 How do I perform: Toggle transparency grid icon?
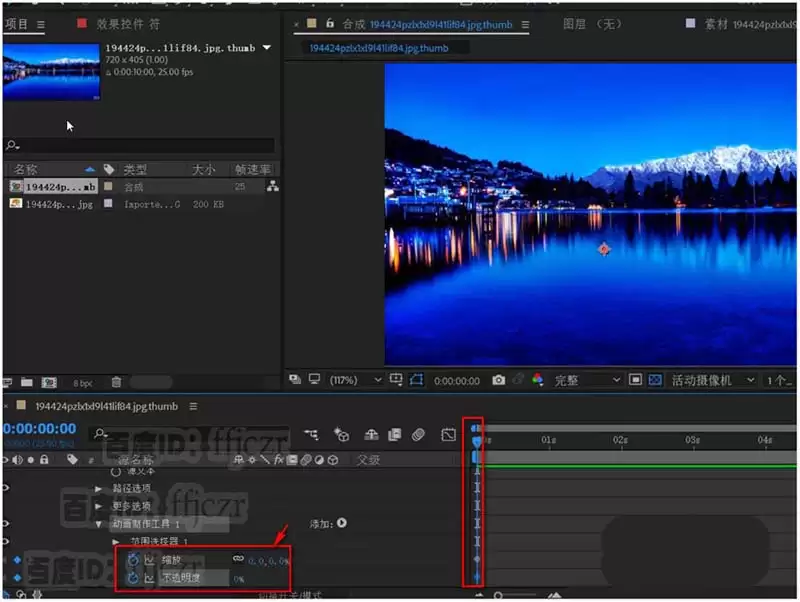tap(655, 380)
